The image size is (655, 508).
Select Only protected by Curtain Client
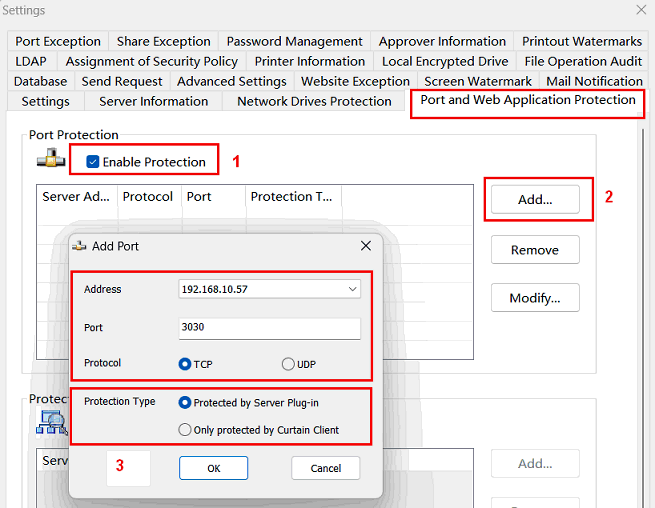[185, 430]
